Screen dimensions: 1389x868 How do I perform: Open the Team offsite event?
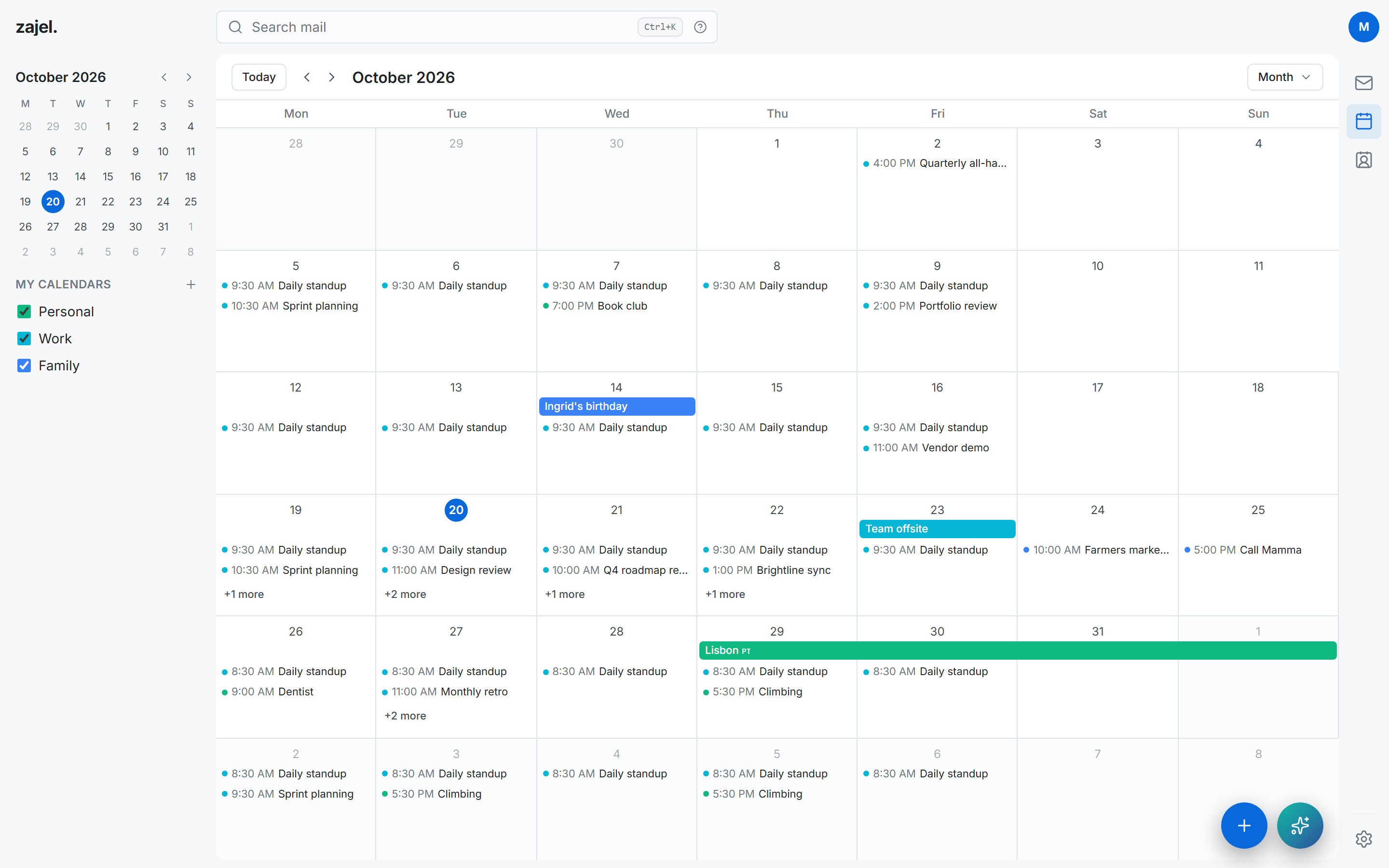(937, 529)
